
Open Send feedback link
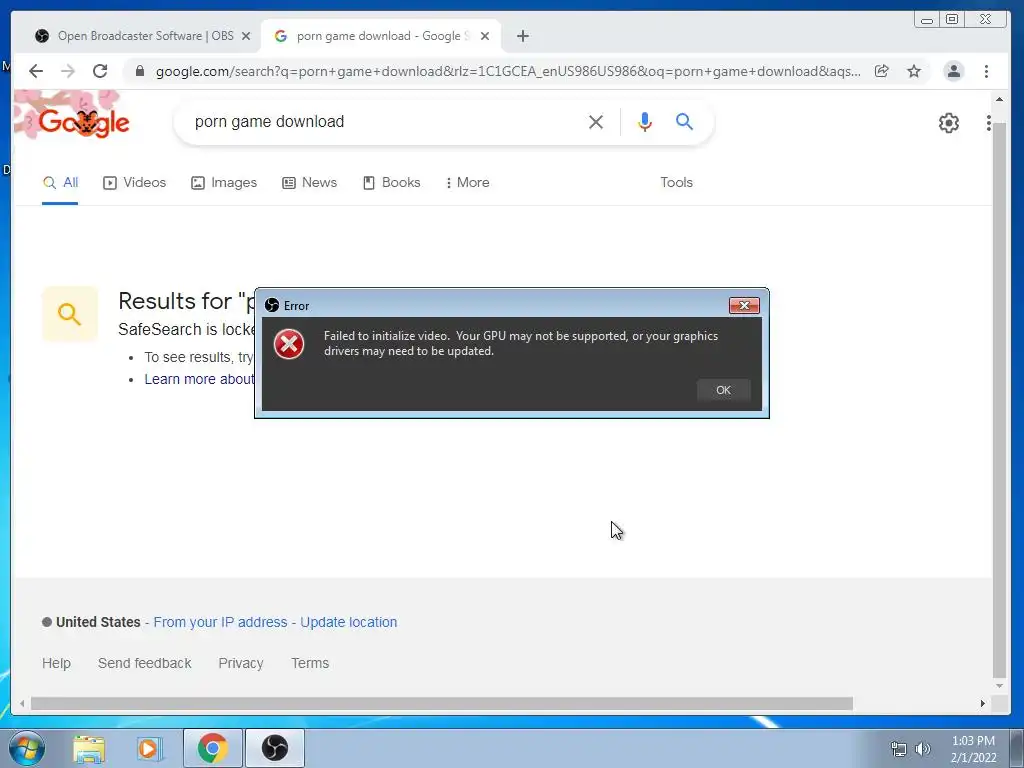[144, 664]
